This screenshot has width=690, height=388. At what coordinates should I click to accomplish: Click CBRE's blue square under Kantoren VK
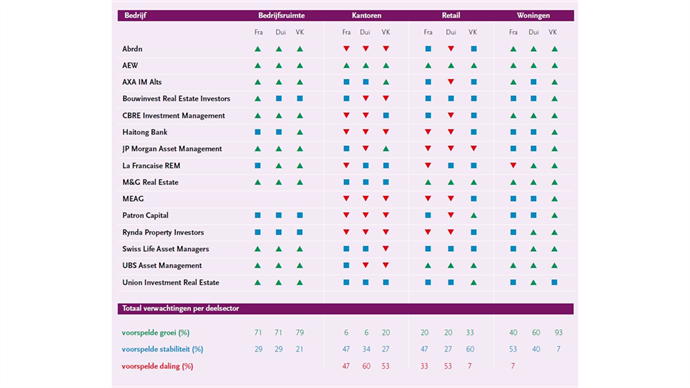[386, 115]
